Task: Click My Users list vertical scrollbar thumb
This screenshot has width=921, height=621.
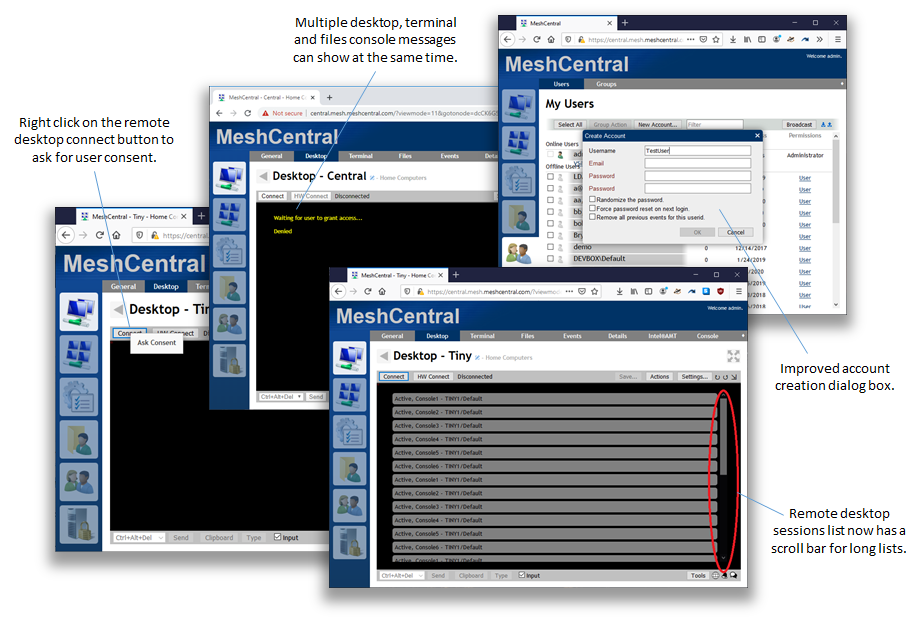Action: tap(836, 181)
